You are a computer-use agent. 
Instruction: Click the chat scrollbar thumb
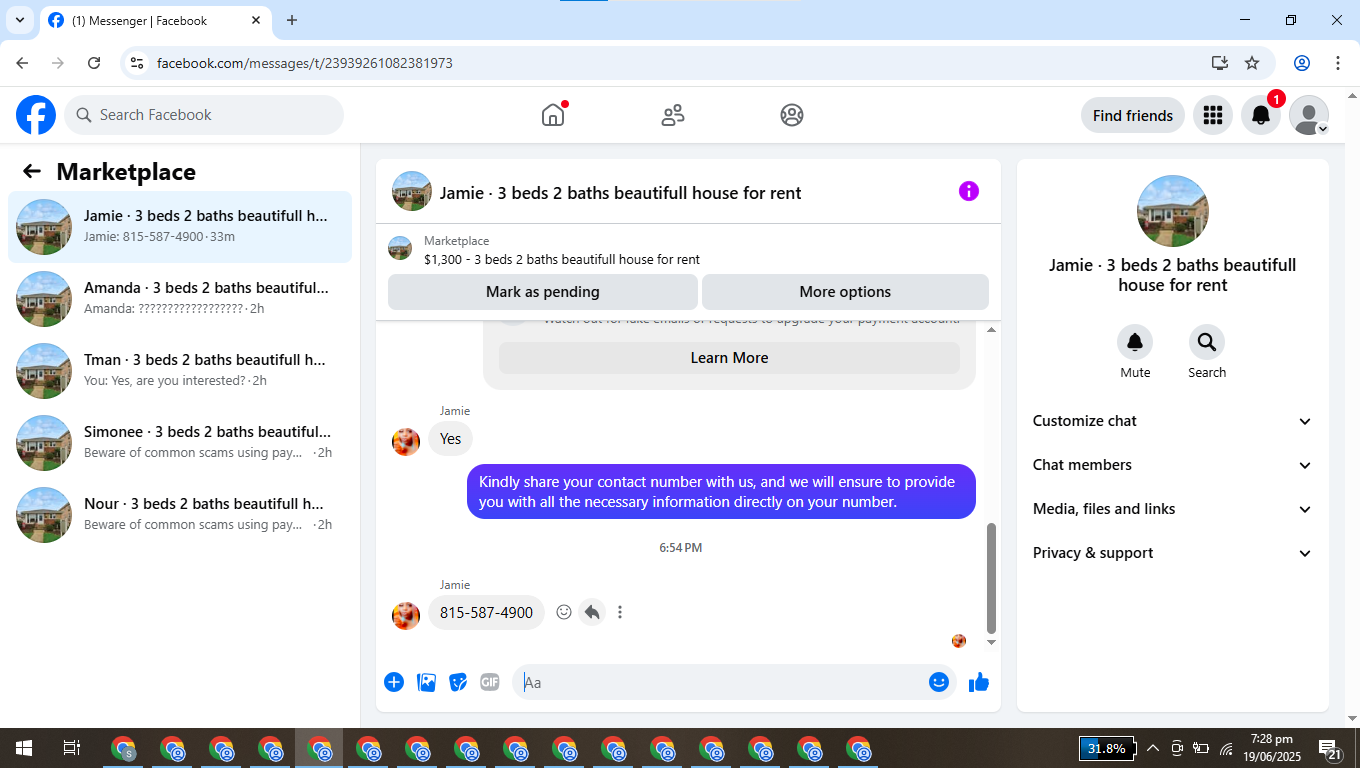992,578
